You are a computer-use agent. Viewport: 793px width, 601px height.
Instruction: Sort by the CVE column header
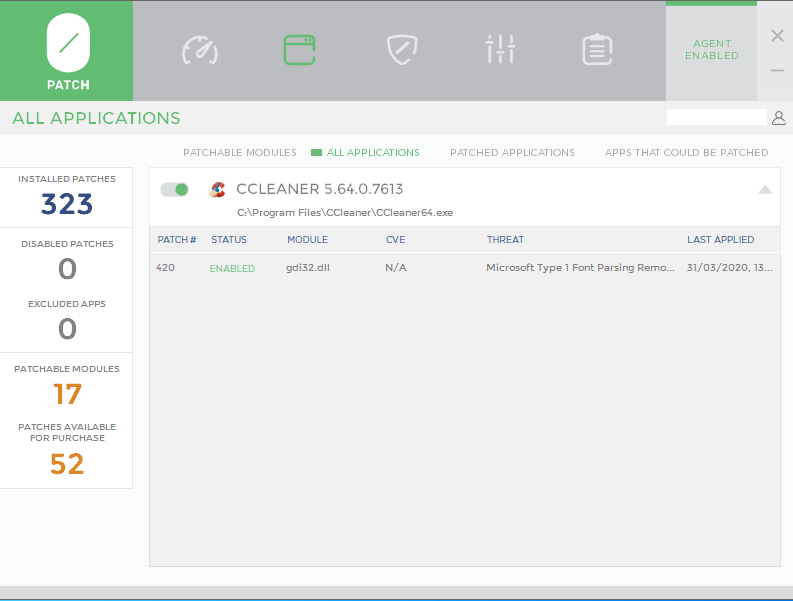(x=395, y=240)
